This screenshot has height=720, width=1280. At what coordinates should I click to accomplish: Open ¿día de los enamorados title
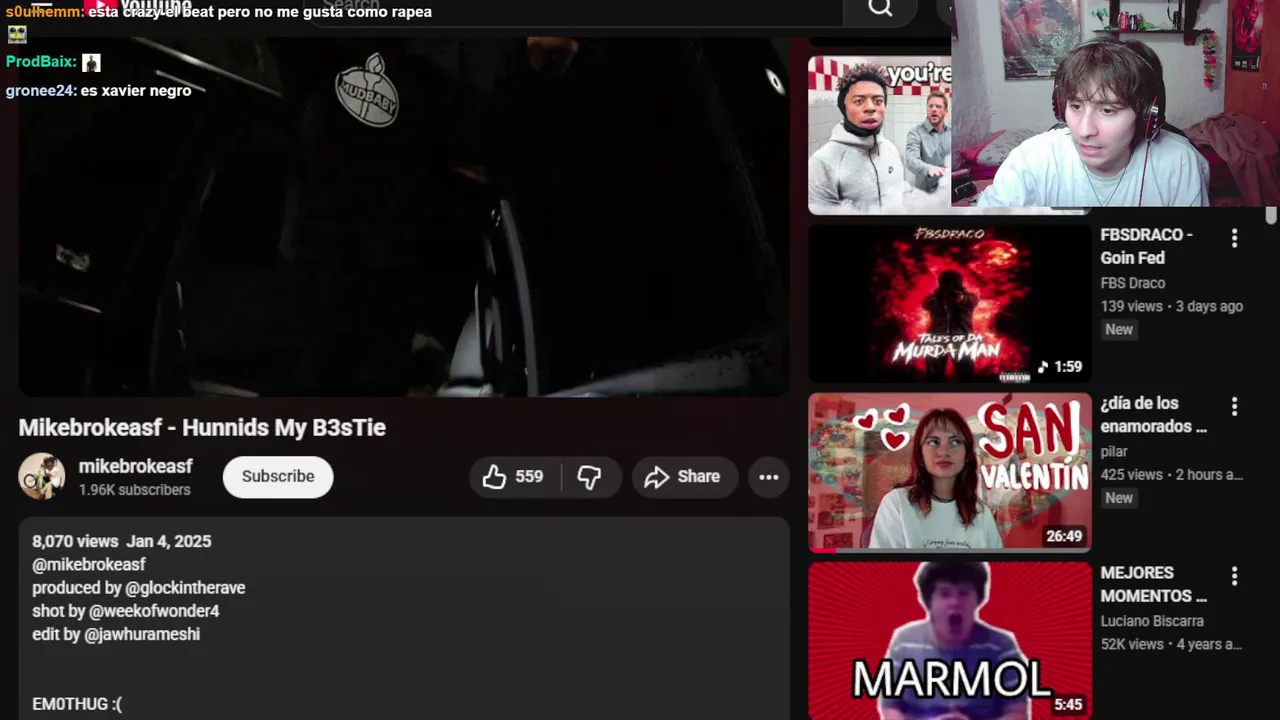tap(1154, 415)
